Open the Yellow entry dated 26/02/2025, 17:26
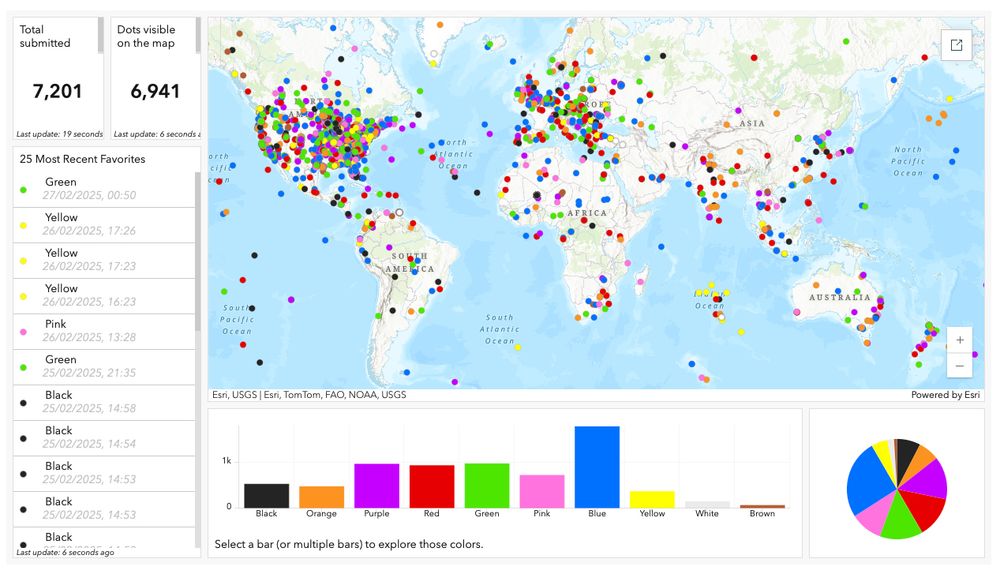The width and height of the screenshot is (1000, 571). pyautogui.click(x=104, y=225)
